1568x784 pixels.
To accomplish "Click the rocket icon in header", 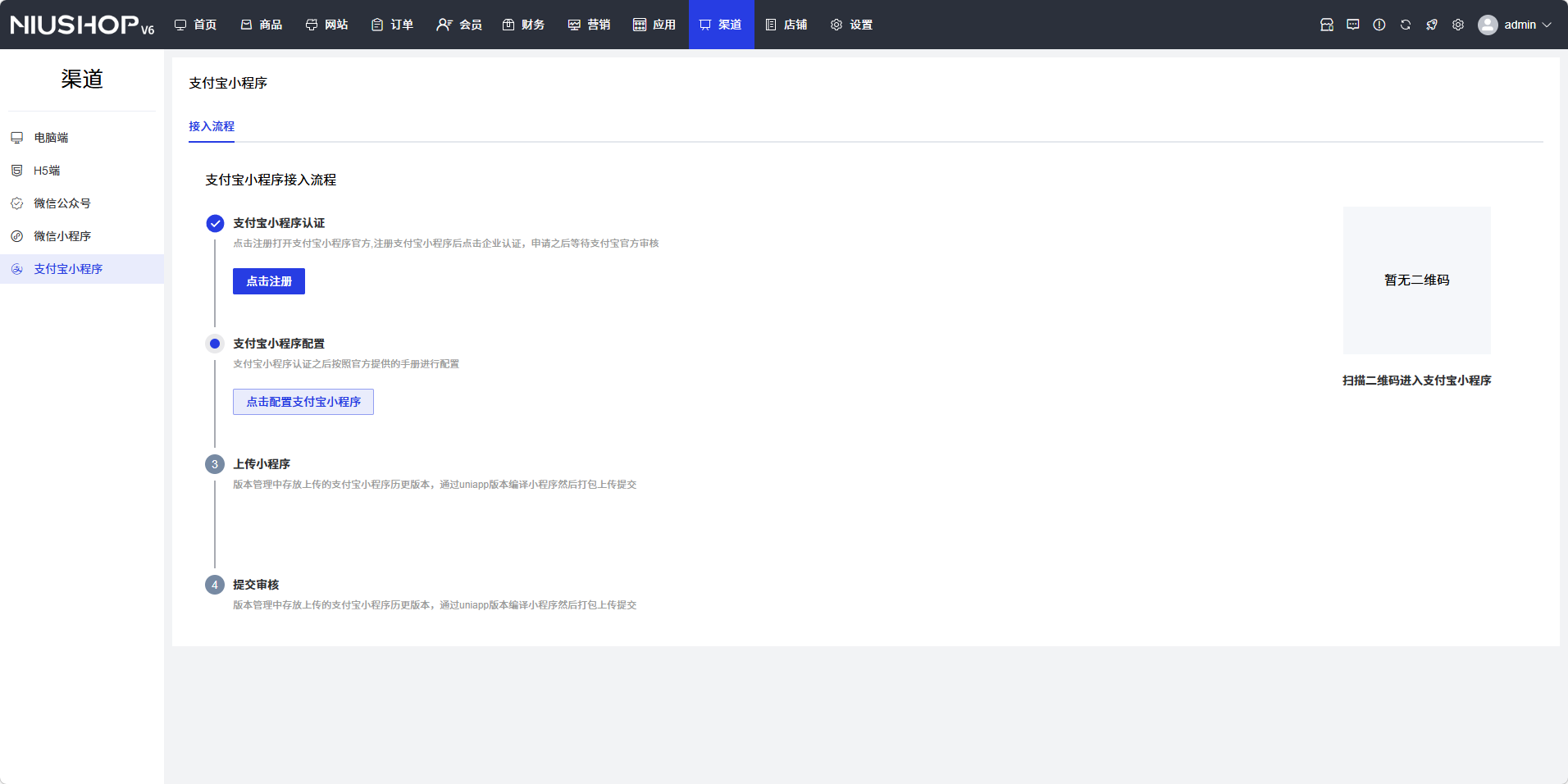I will pyautogui.click(x=1431, y=25).
